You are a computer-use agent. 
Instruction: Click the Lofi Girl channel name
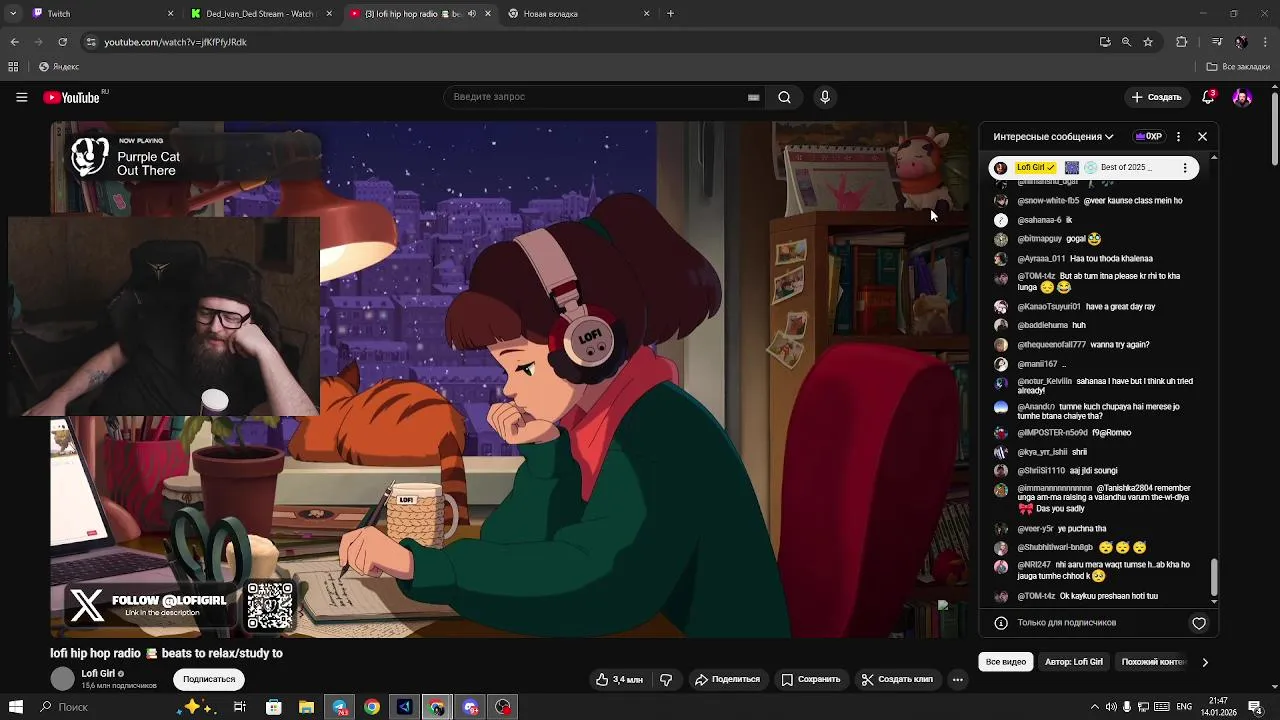click(98, 674)
